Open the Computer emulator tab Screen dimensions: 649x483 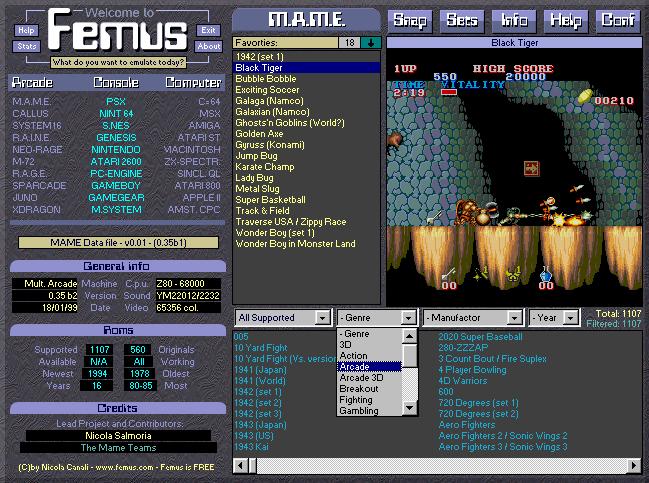(x=193, y=83)
